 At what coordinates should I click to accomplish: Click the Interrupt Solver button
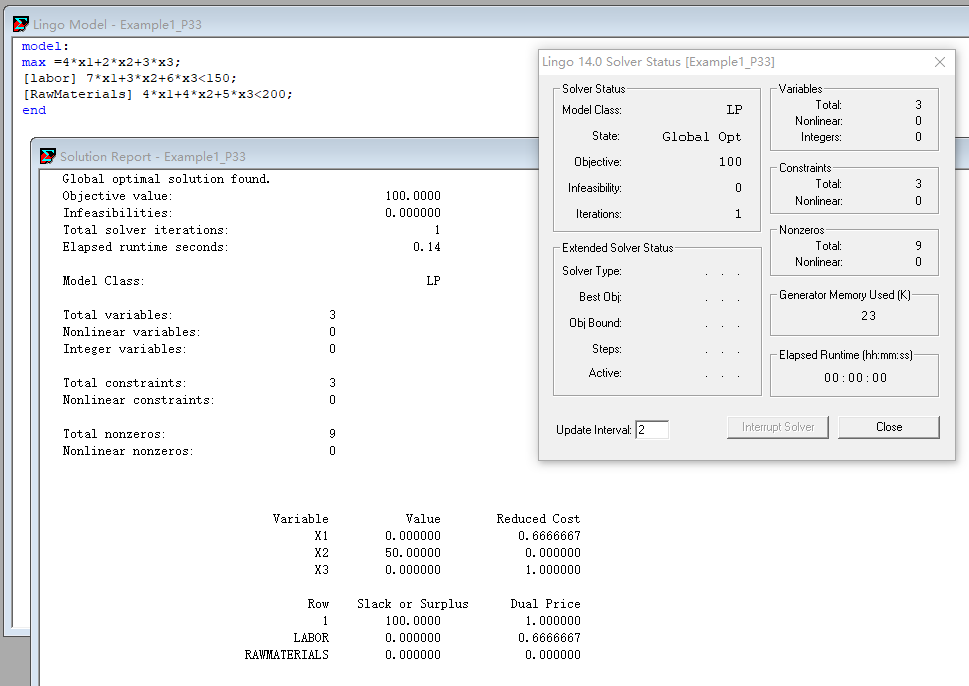778,427
